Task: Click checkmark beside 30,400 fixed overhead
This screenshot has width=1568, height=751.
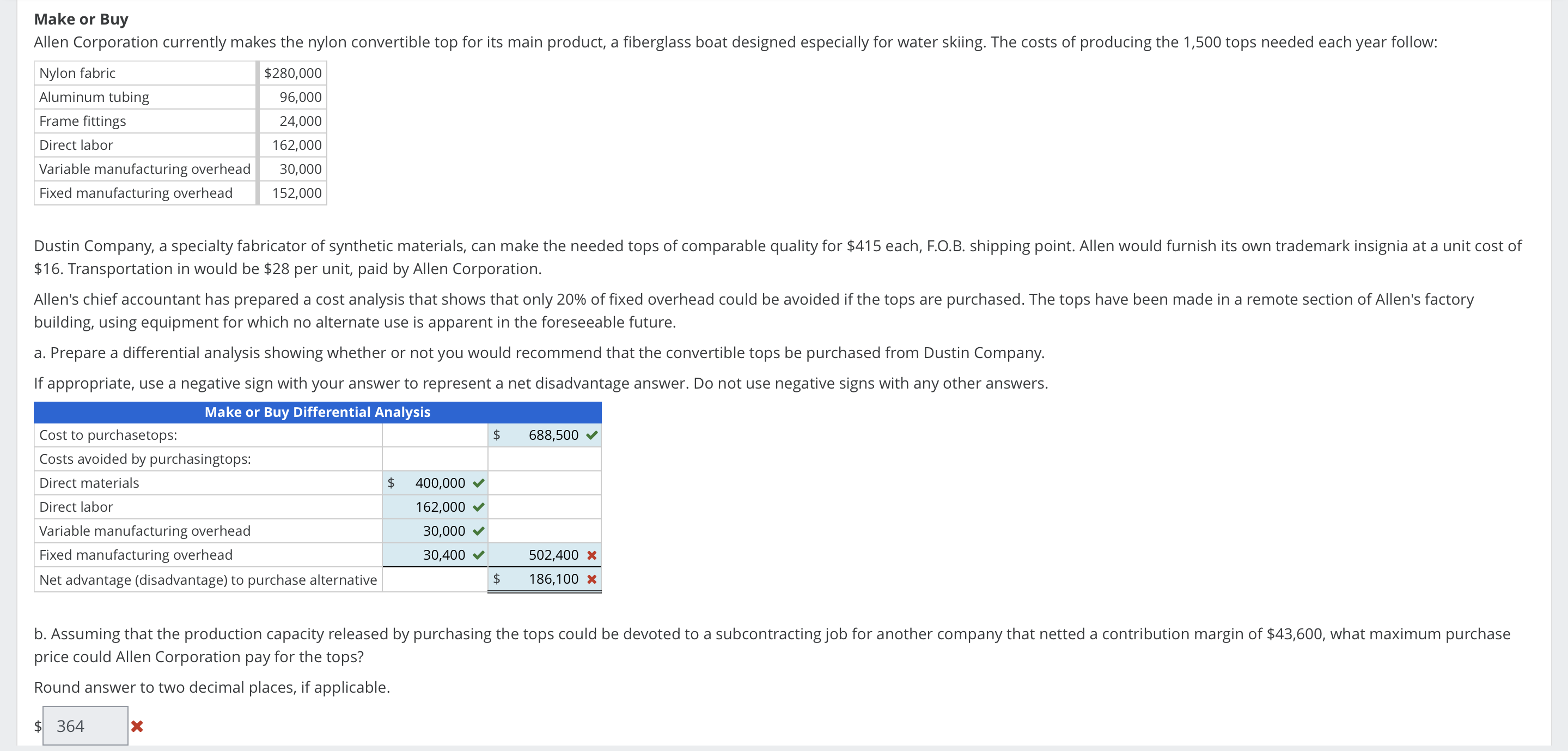Action: (478, 555)
